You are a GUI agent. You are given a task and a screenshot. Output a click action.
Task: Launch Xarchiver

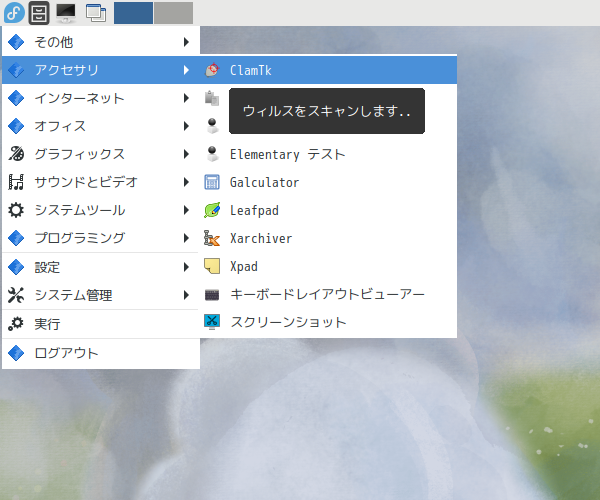[328, 238]
